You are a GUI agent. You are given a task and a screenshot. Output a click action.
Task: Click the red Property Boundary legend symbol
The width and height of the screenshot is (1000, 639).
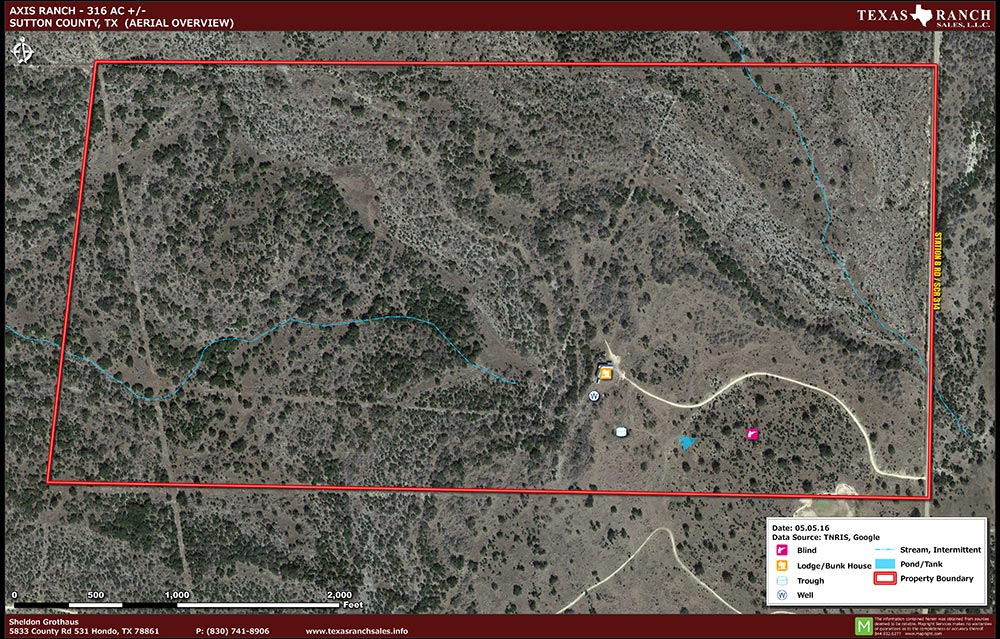(885, 578)
